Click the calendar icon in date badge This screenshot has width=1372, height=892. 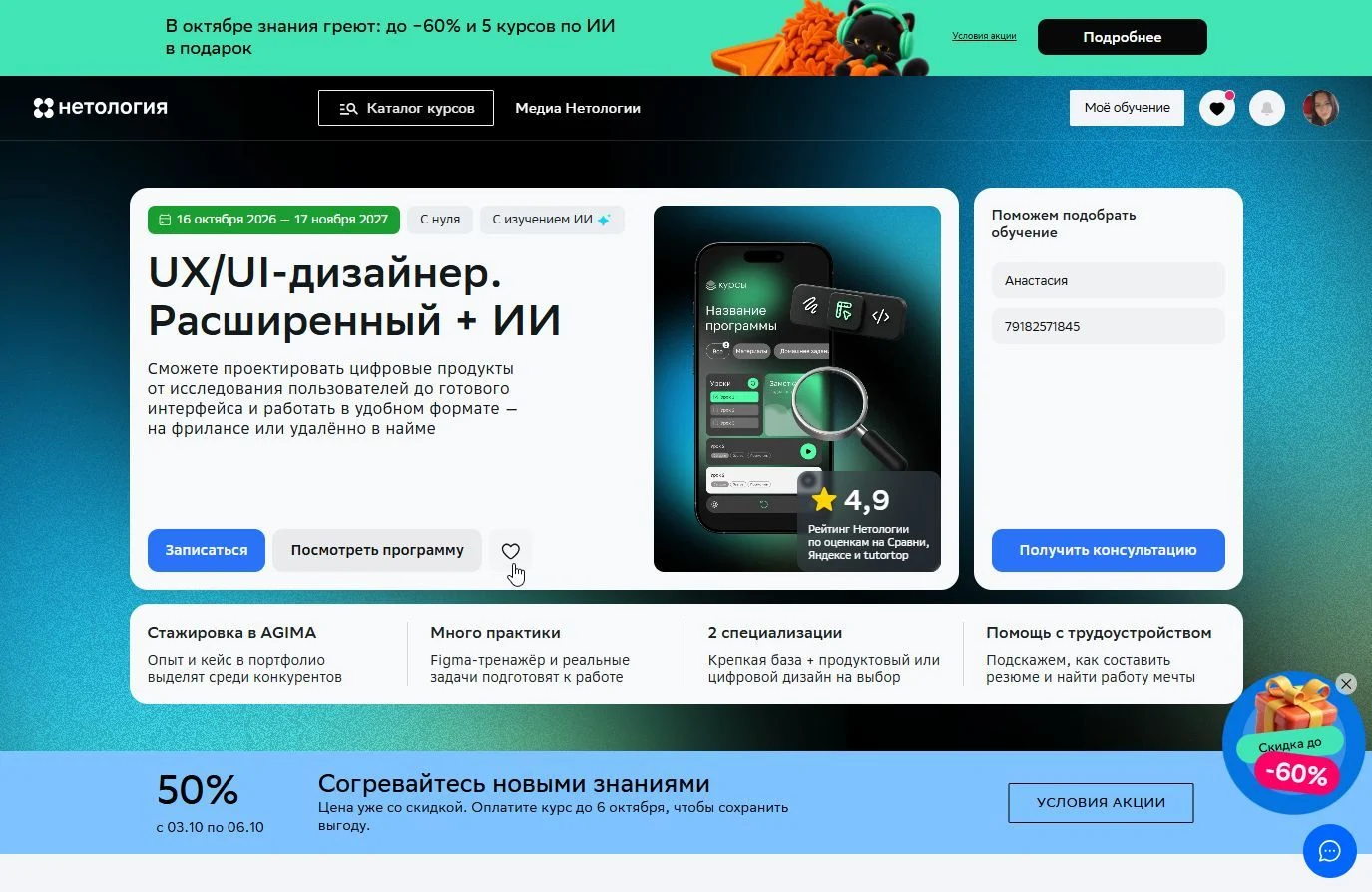click(x=165, y=220)
